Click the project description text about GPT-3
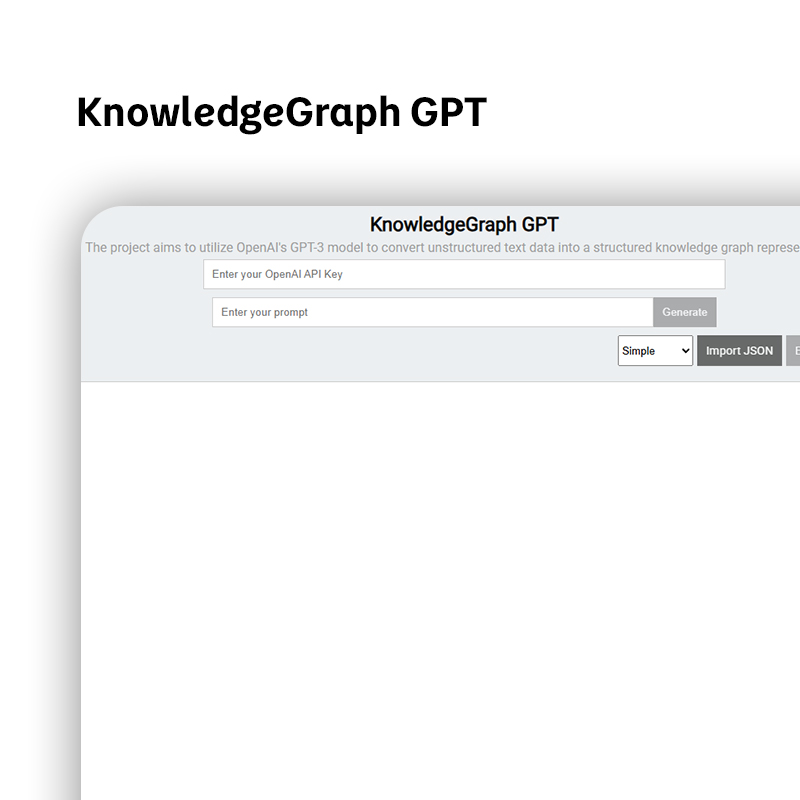 tap(442, 247)
